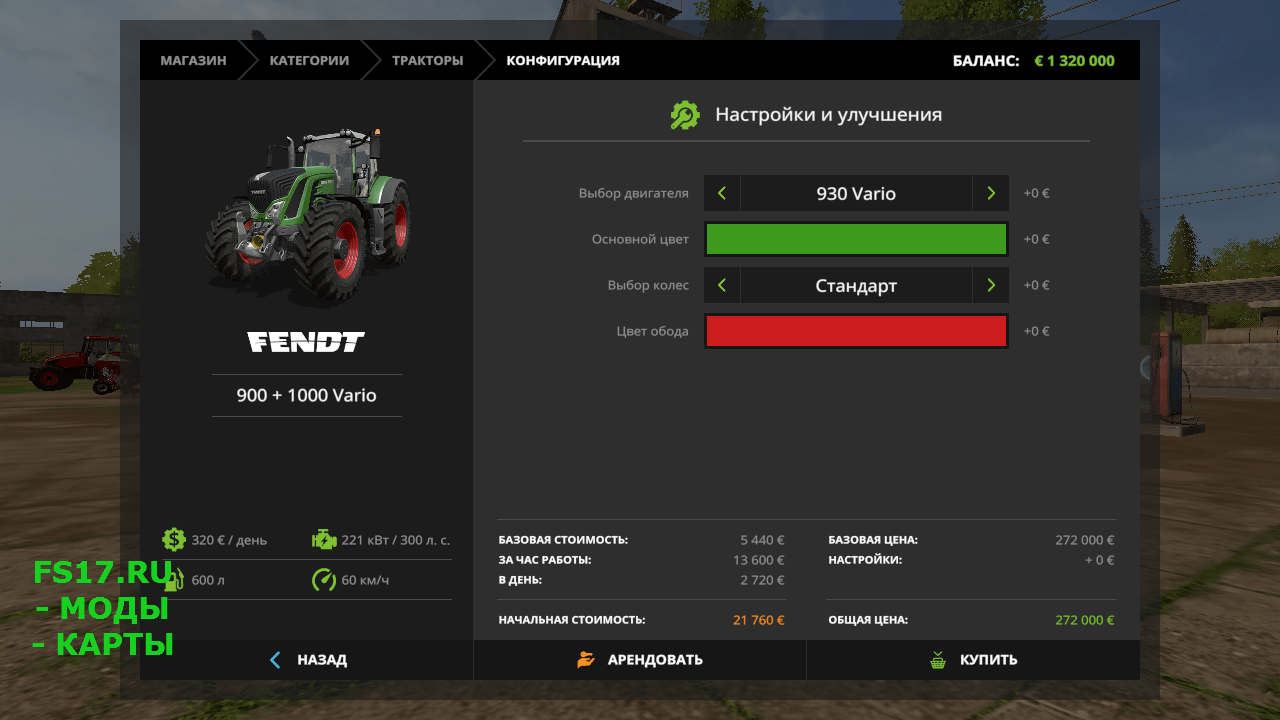Open the 930 Vario engine selector
This screenshot has height=720, width=1280.
point(856,193)
